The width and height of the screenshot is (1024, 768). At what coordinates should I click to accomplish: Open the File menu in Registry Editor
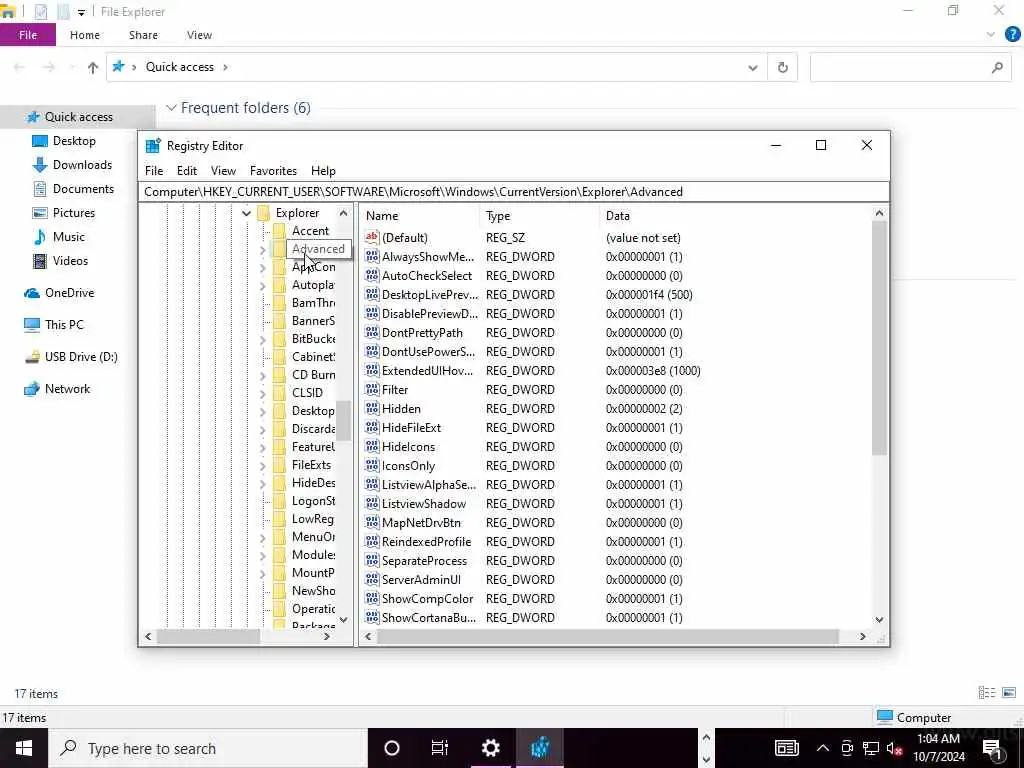pyautogui.click(x=153, y=170)
